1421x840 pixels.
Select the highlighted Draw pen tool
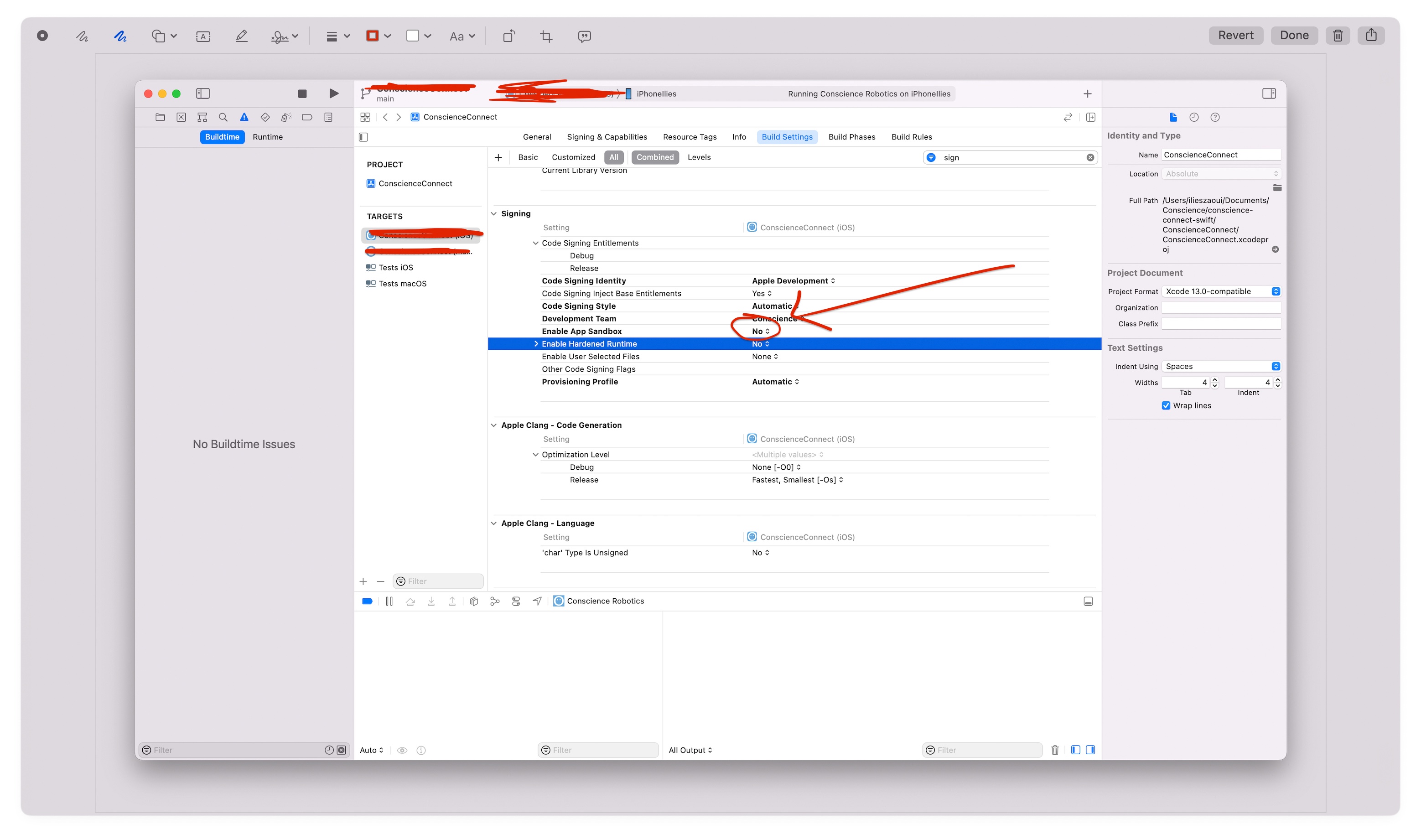[120, 36]
